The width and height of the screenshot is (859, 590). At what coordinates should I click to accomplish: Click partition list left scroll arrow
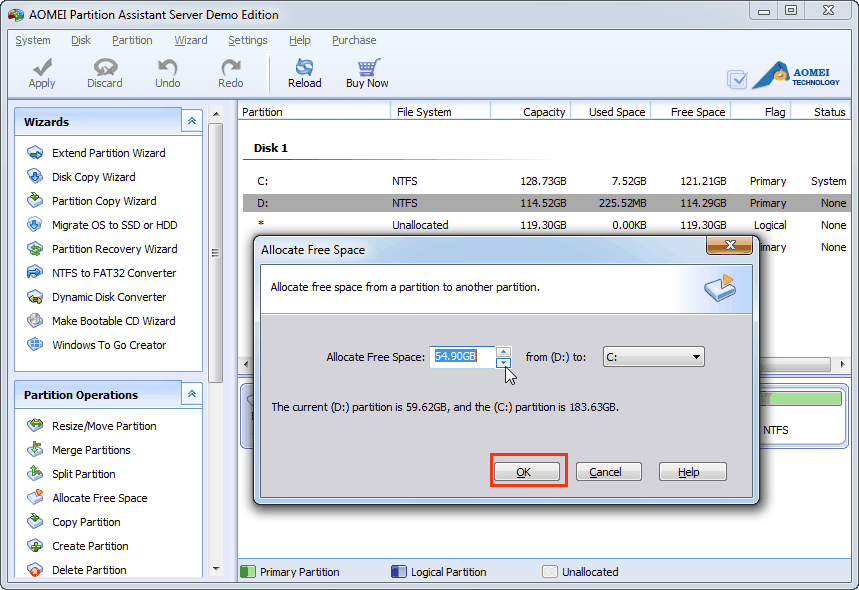(246, 364)
